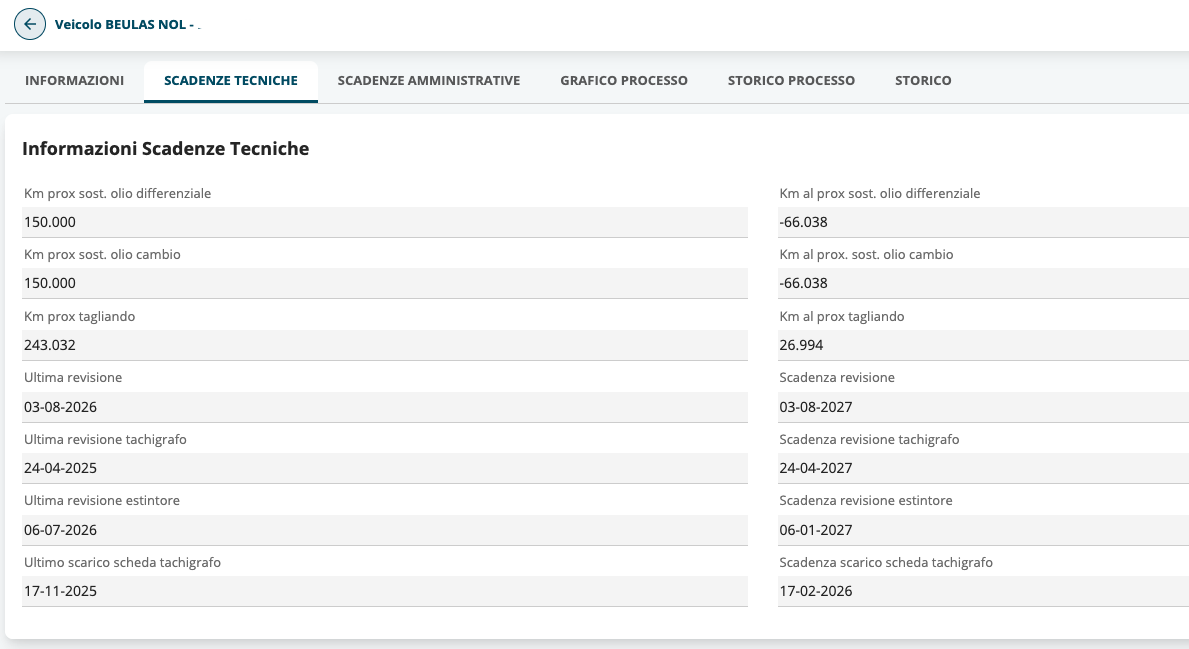Click the 'Ultima revisione' label
This screenshot has height=649, width=1189.
point(73,377)
